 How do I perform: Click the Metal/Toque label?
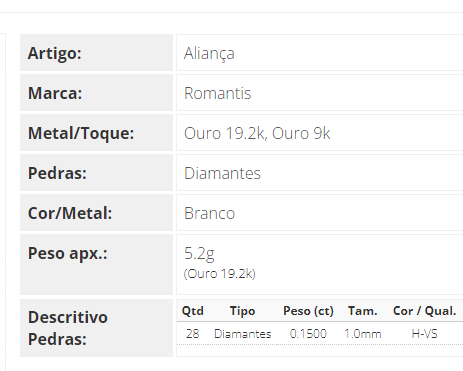(81, 133)
